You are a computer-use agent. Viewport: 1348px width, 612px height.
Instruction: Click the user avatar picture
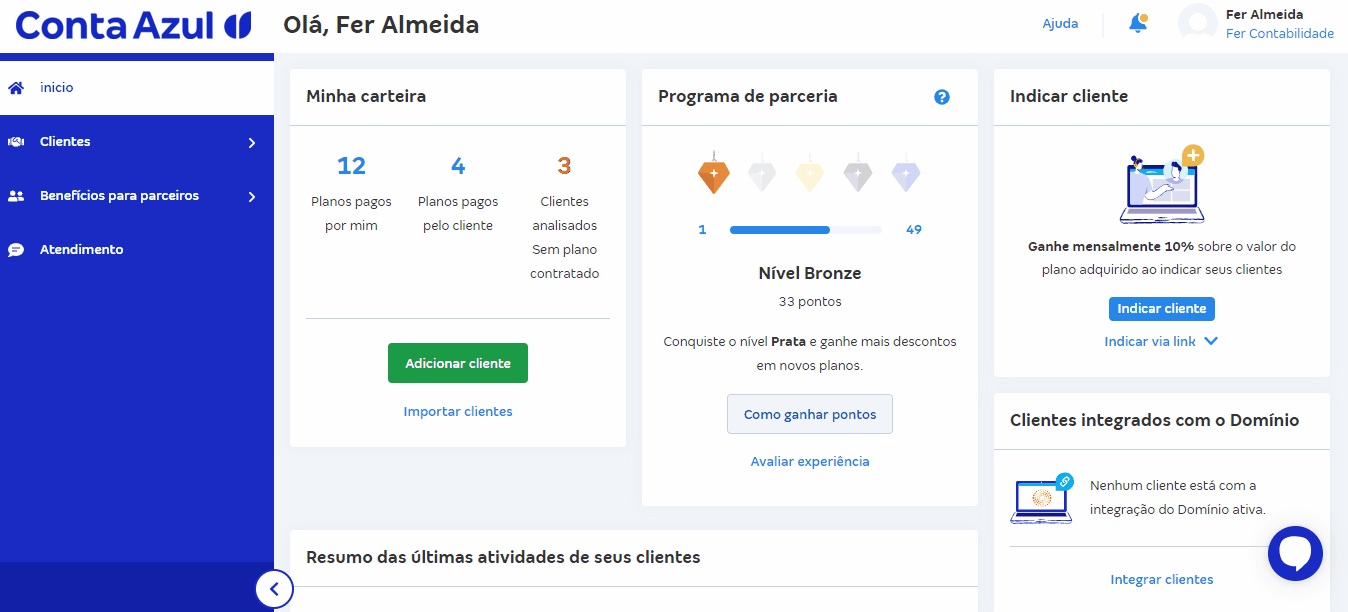(1197, 24)
